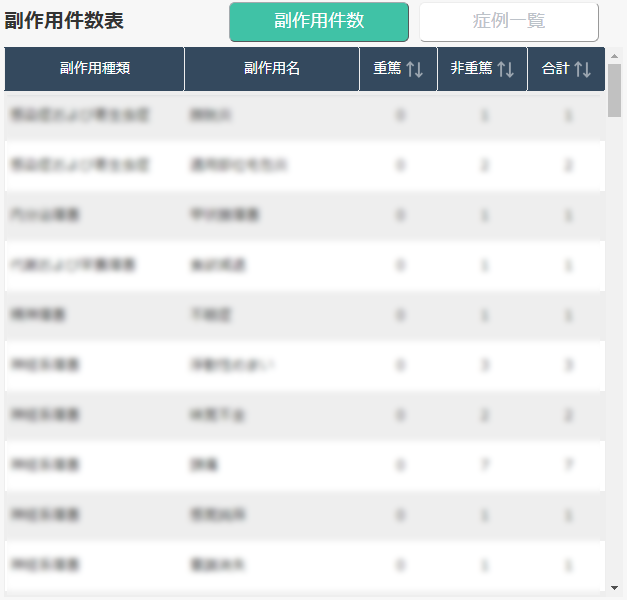Click the vertical scrollbar thumb

pos(614,90)
